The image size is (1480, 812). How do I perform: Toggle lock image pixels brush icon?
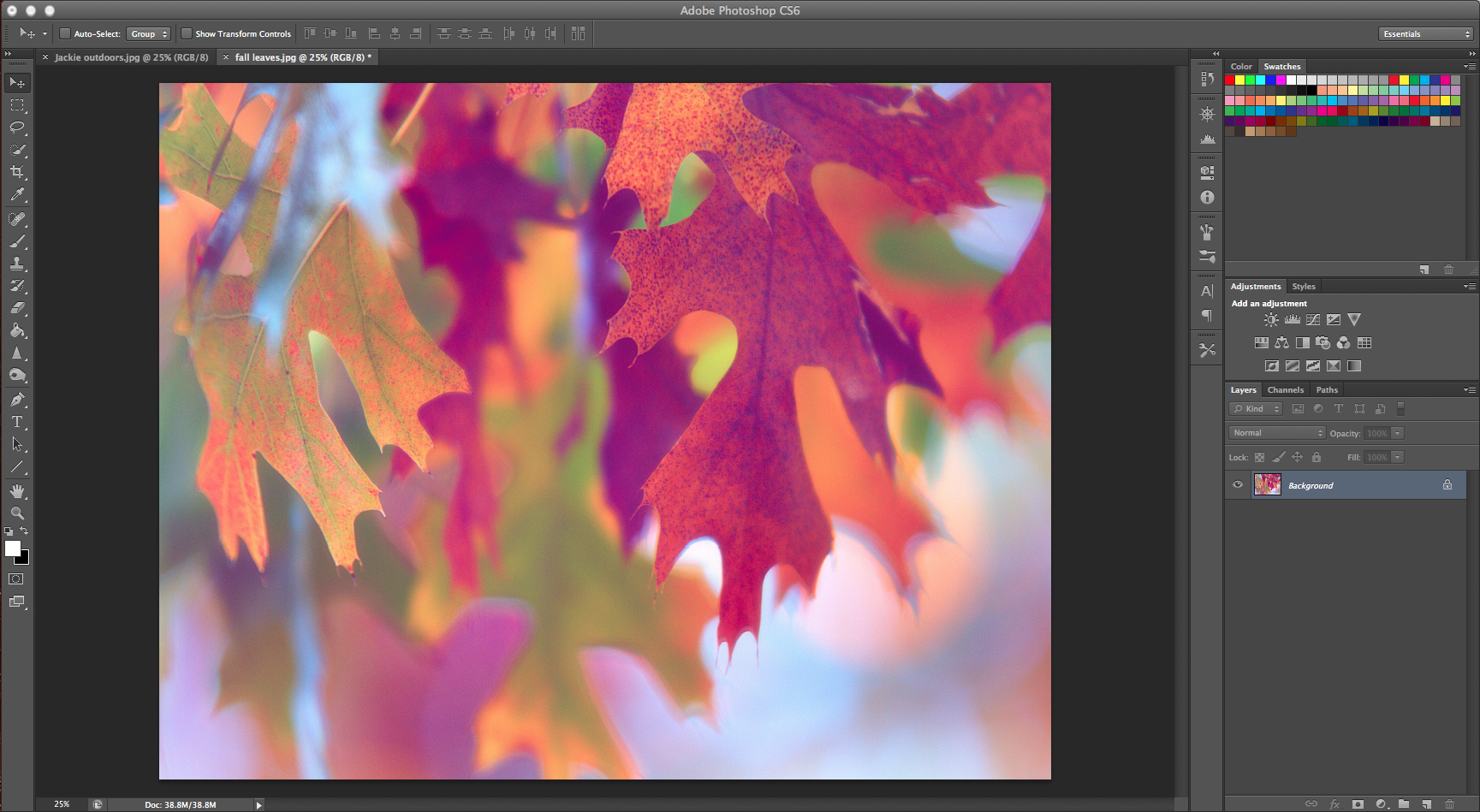tap(1278, 458)
